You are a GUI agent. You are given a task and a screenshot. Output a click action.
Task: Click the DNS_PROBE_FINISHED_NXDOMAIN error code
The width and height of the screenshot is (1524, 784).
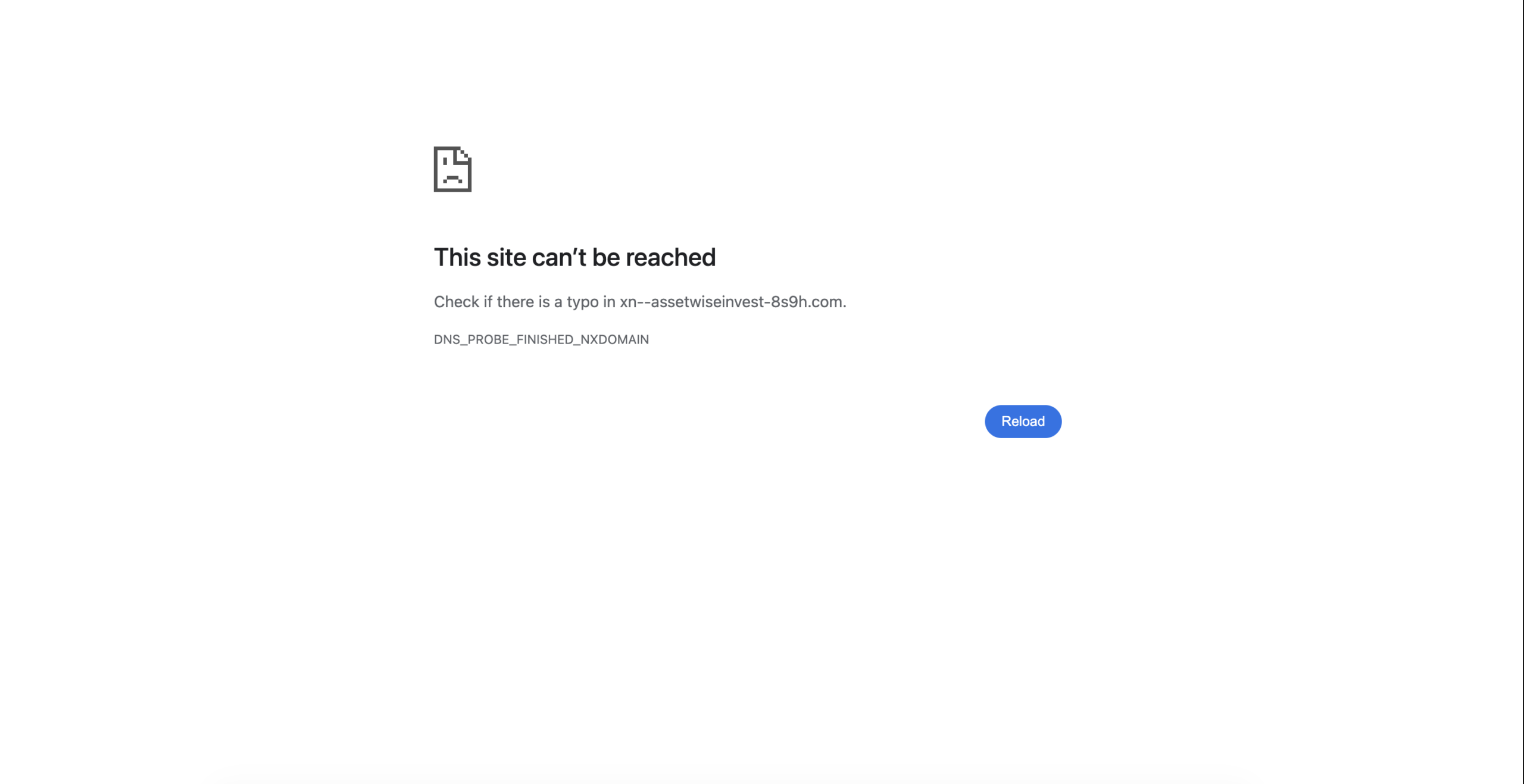pyautogui.click(x=541, y=339)
